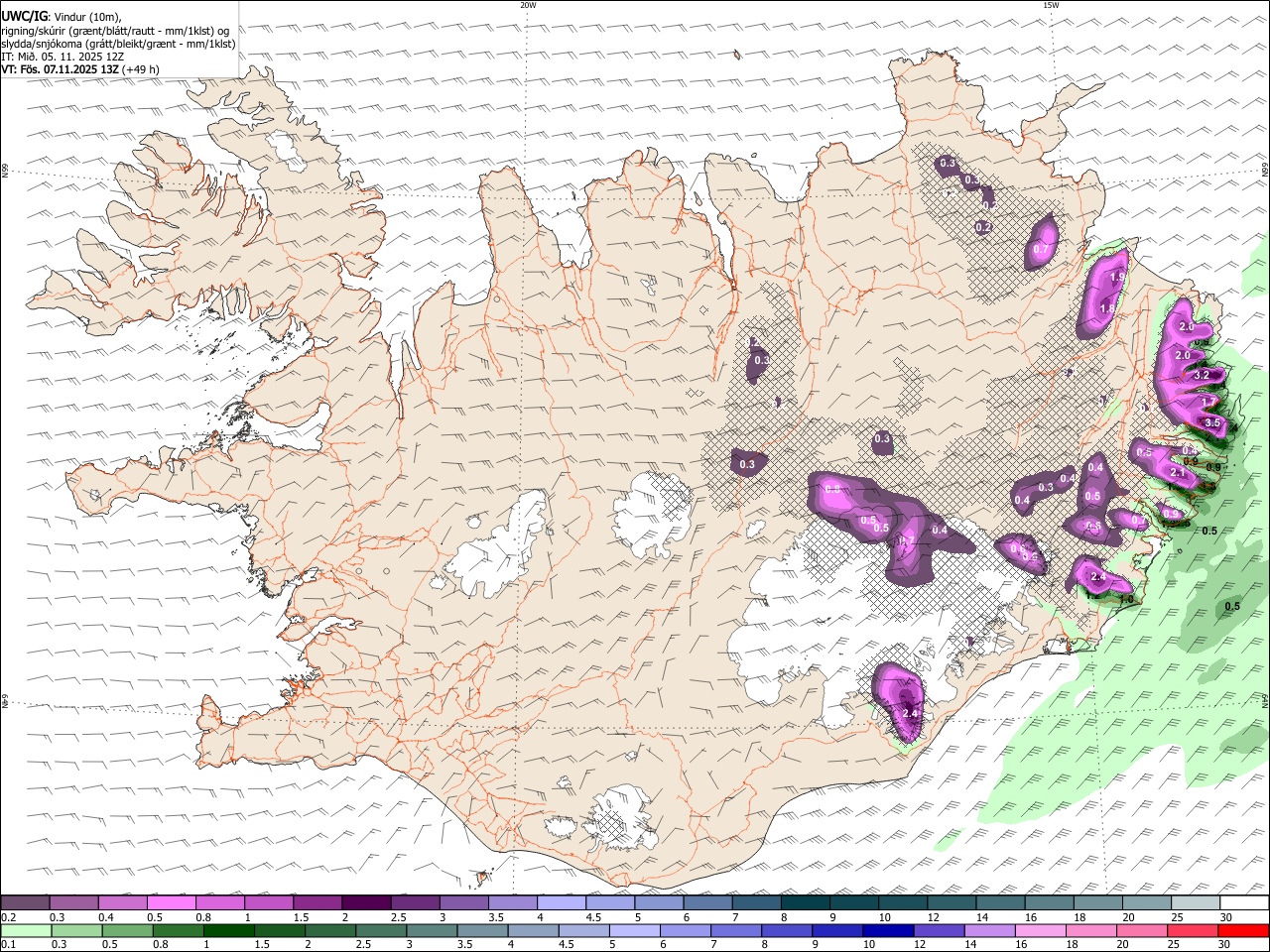Pick the bright red 30 rain legend swatch

click(1243, 931)
